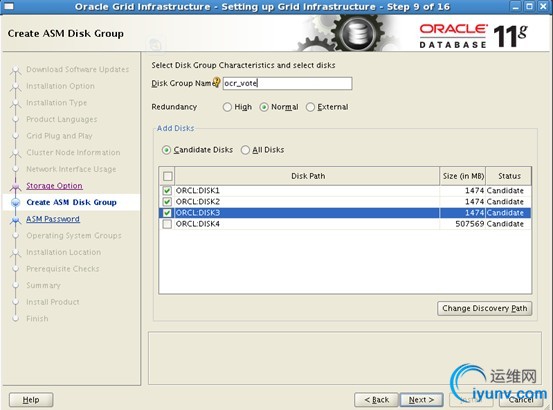The height and width of the screenshot is (410, 553).
Task: Click Candidate status of ORCL:DISK4
Action: point(505,224)
